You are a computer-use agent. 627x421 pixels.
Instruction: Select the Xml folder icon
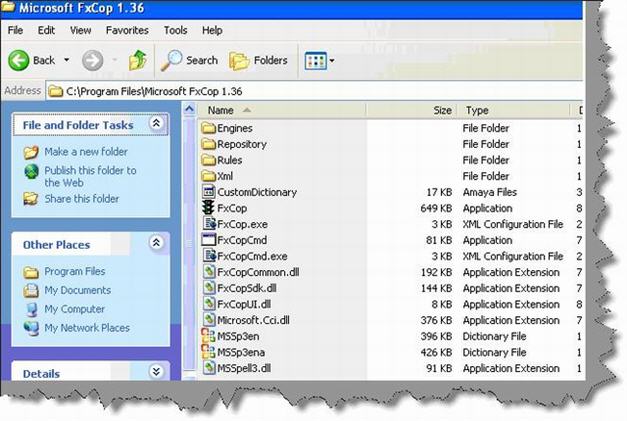208,176
